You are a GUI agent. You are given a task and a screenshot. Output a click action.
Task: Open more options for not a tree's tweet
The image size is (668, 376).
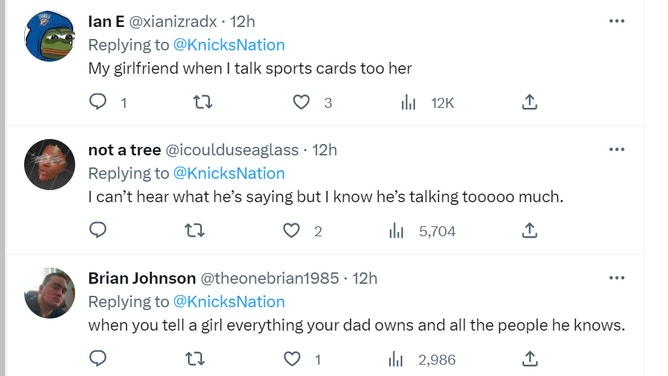click(x=616, y=149)
